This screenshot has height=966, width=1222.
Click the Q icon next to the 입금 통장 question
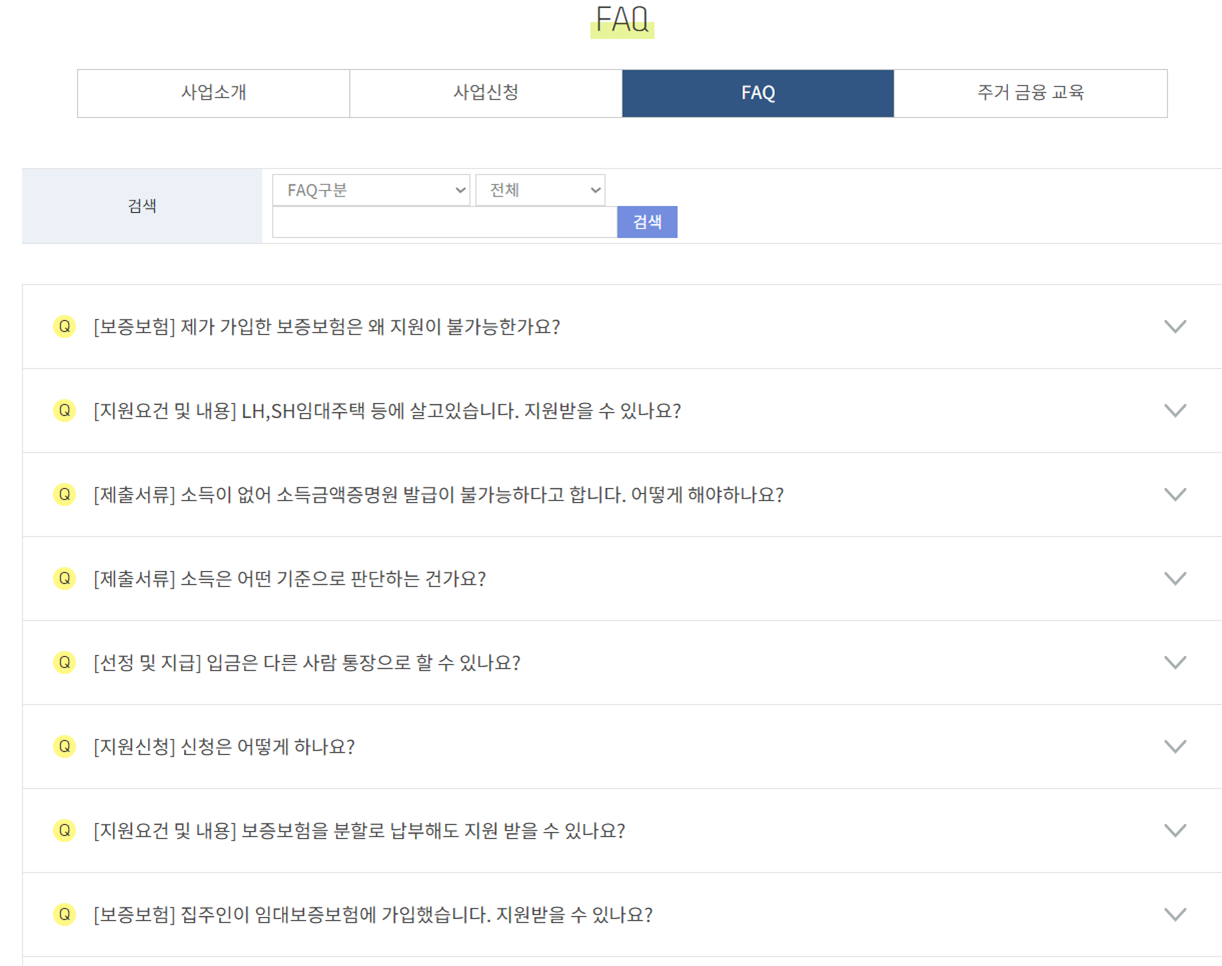pos(64,662)
